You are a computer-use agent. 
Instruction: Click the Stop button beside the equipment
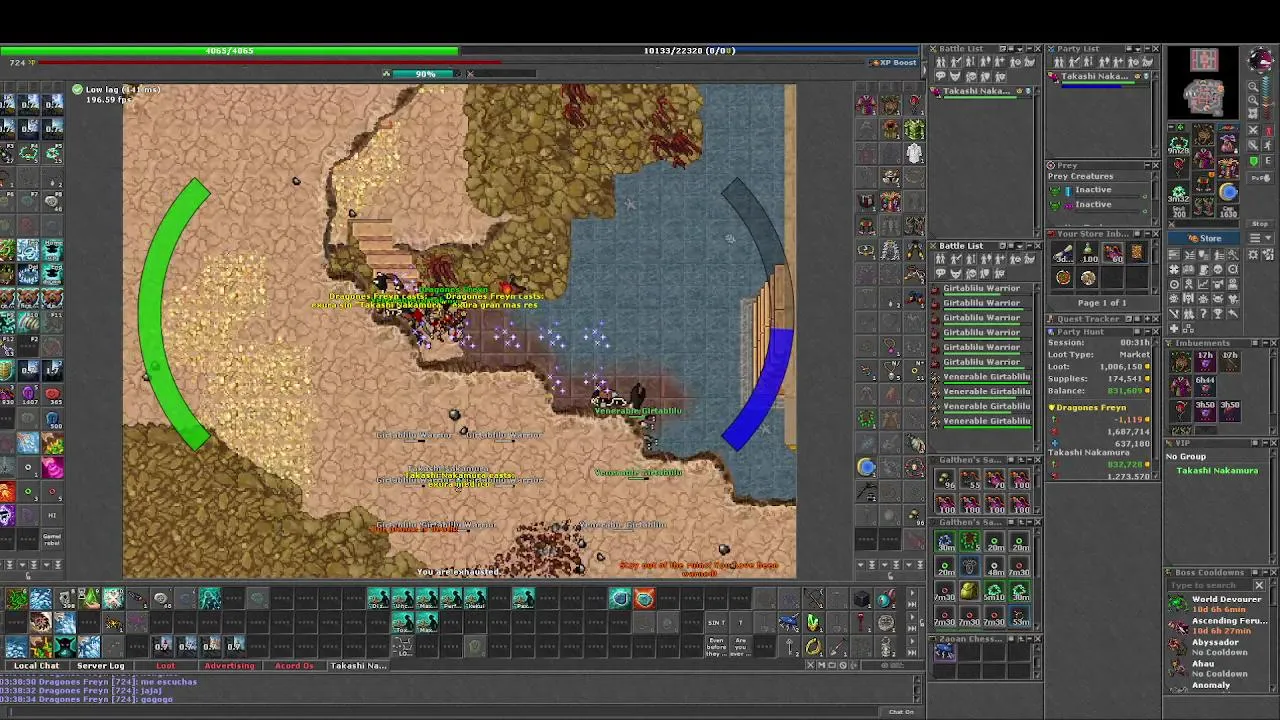(x=1260, y=223)
